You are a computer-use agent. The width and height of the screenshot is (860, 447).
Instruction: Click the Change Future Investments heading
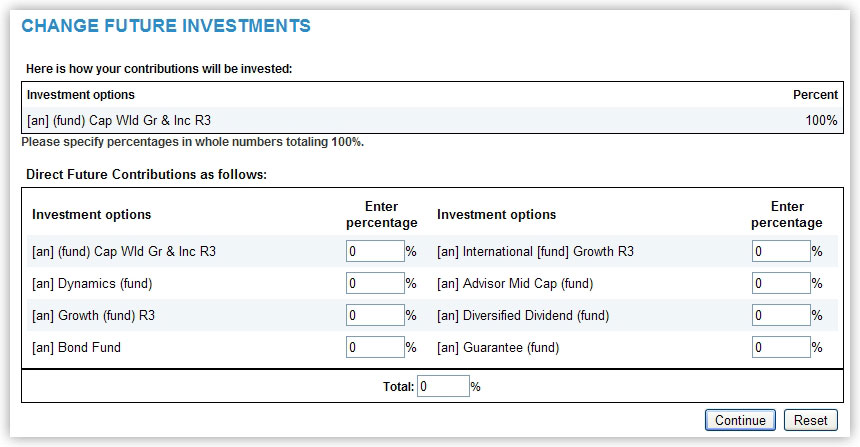point(166,26)
